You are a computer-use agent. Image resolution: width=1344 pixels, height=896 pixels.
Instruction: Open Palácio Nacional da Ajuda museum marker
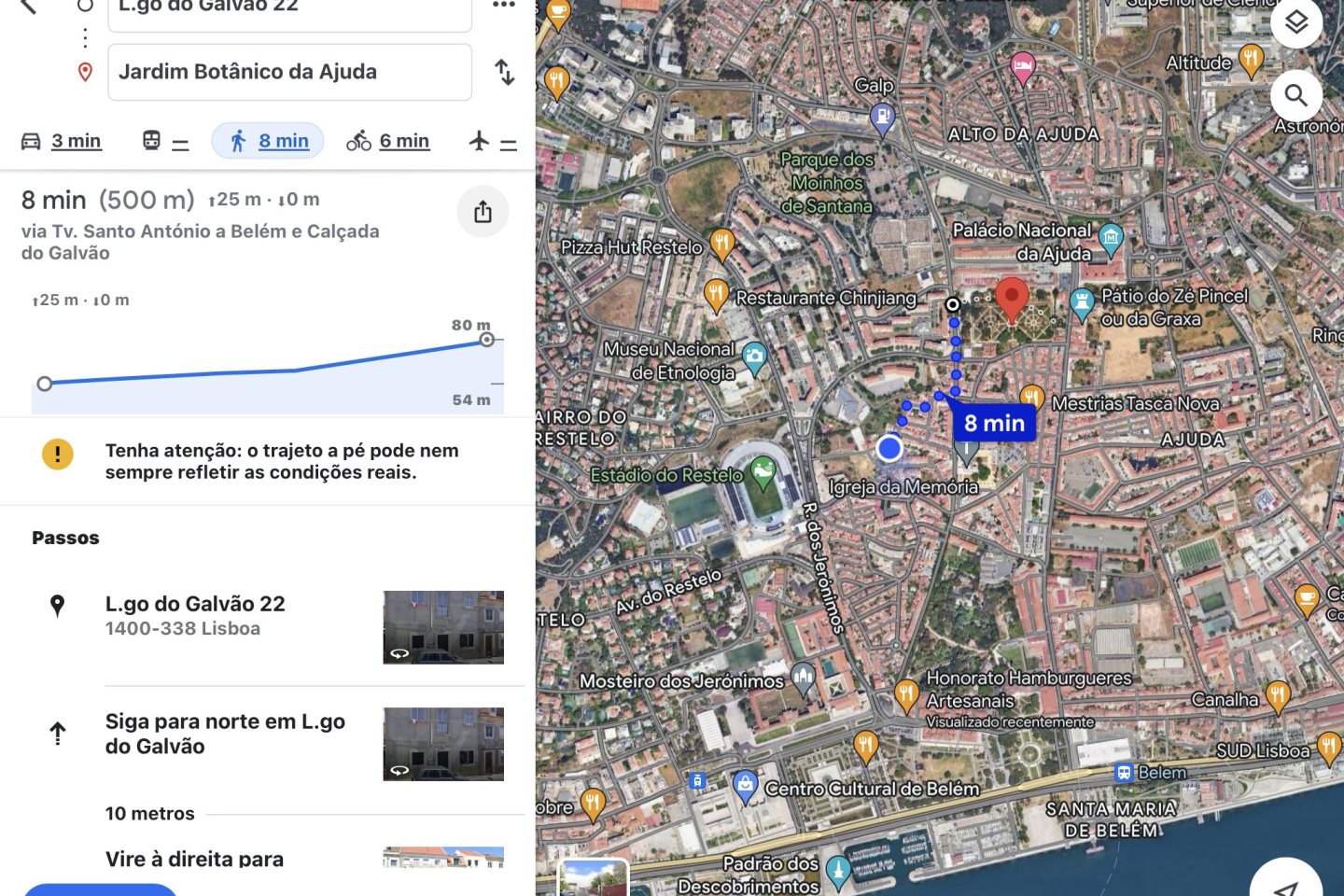[x=1111, y=239]
